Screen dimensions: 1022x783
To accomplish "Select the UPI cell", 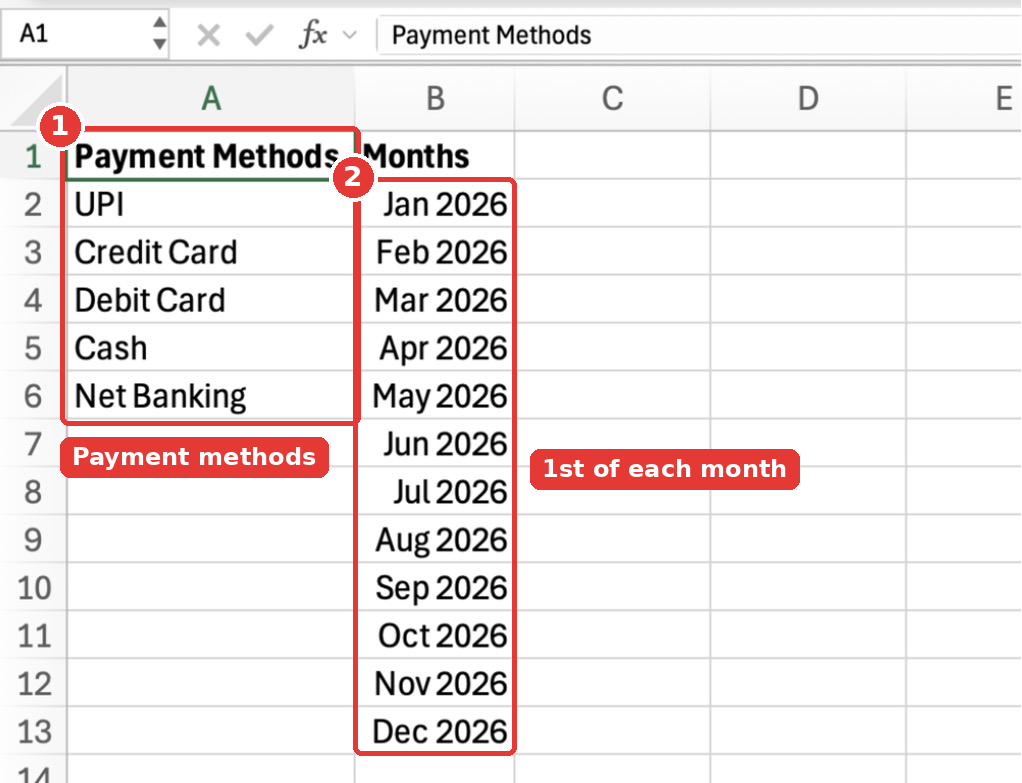I will click(211, 204).
